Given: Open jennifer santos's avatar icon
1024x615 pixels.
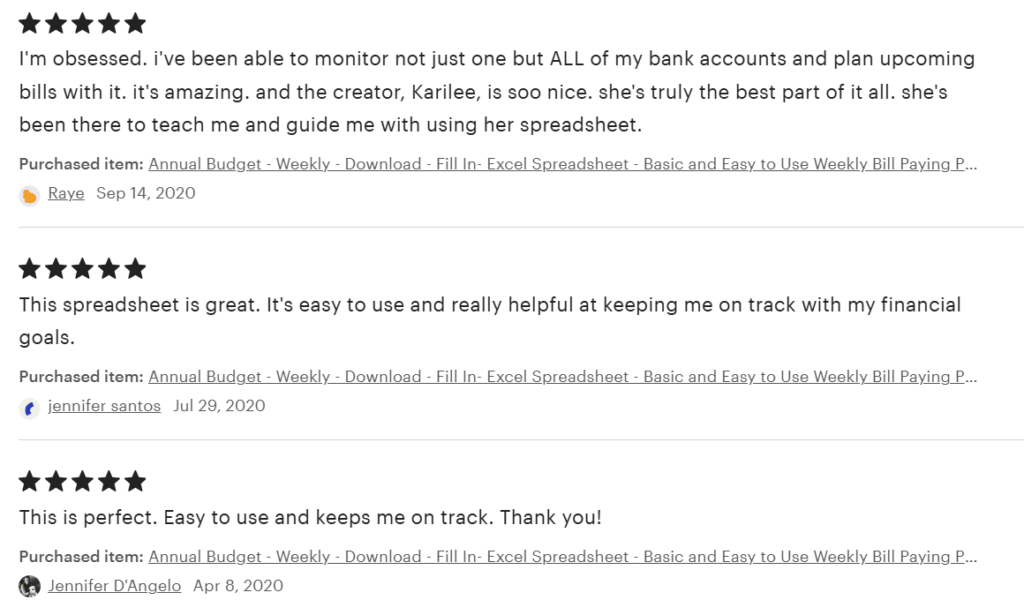Looking at the screenshot, I should tap(29, 408).
